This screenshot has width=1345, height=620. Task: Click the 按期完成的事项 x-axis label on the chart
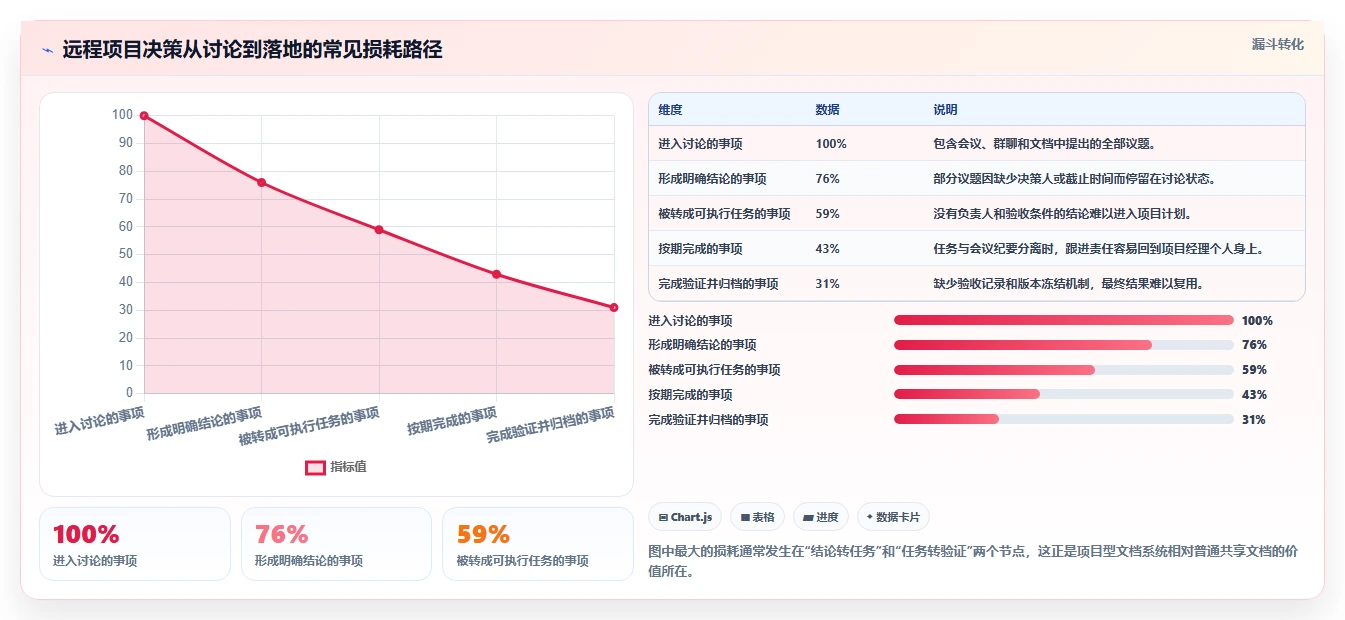point(452,420)
